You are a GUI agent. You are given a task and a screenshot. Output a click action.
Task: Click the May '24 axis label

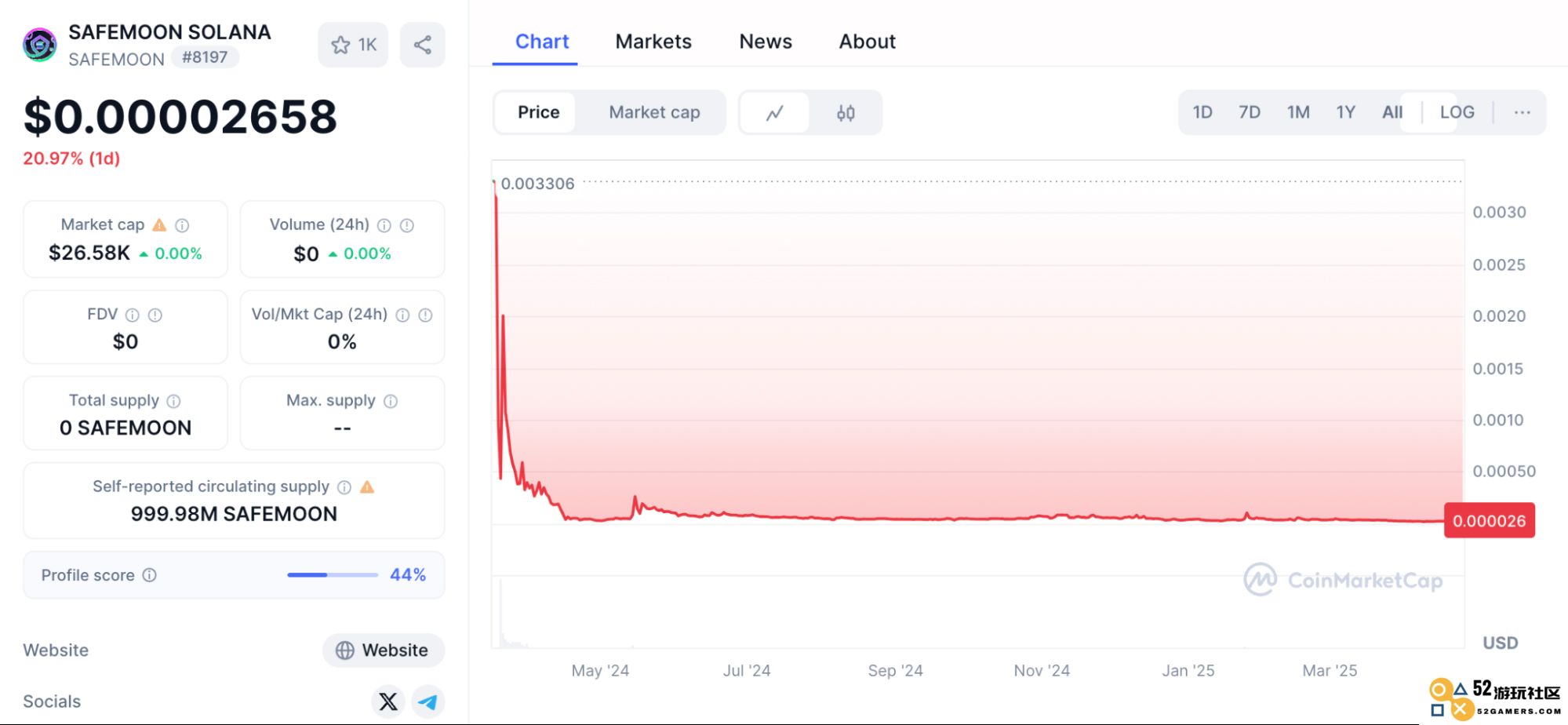coord(600,671)
